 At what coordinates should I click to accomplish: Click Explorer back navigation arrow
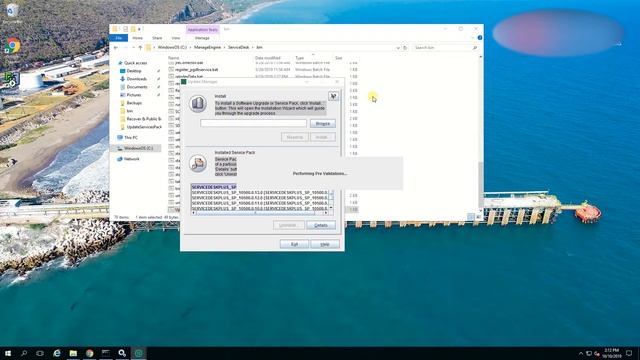[116, 48]
